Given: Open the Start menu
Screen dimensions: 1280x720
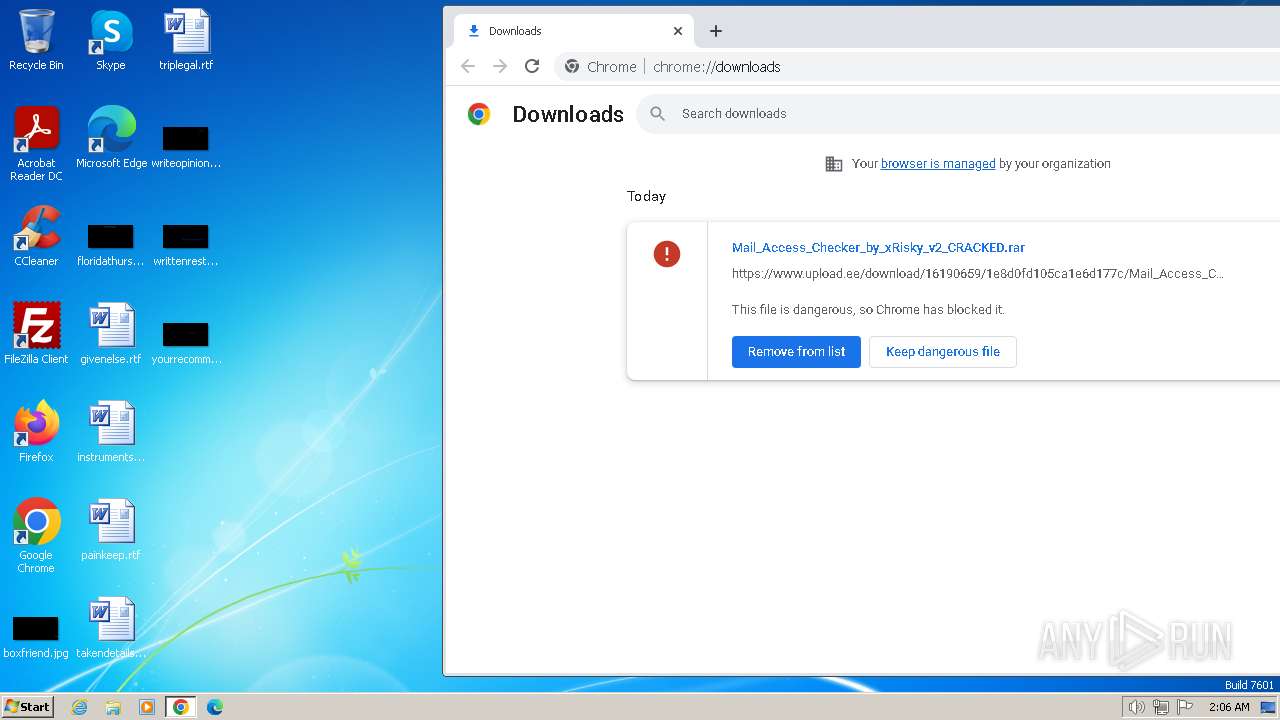Looking at the screenshot, I should pos(27,707).
